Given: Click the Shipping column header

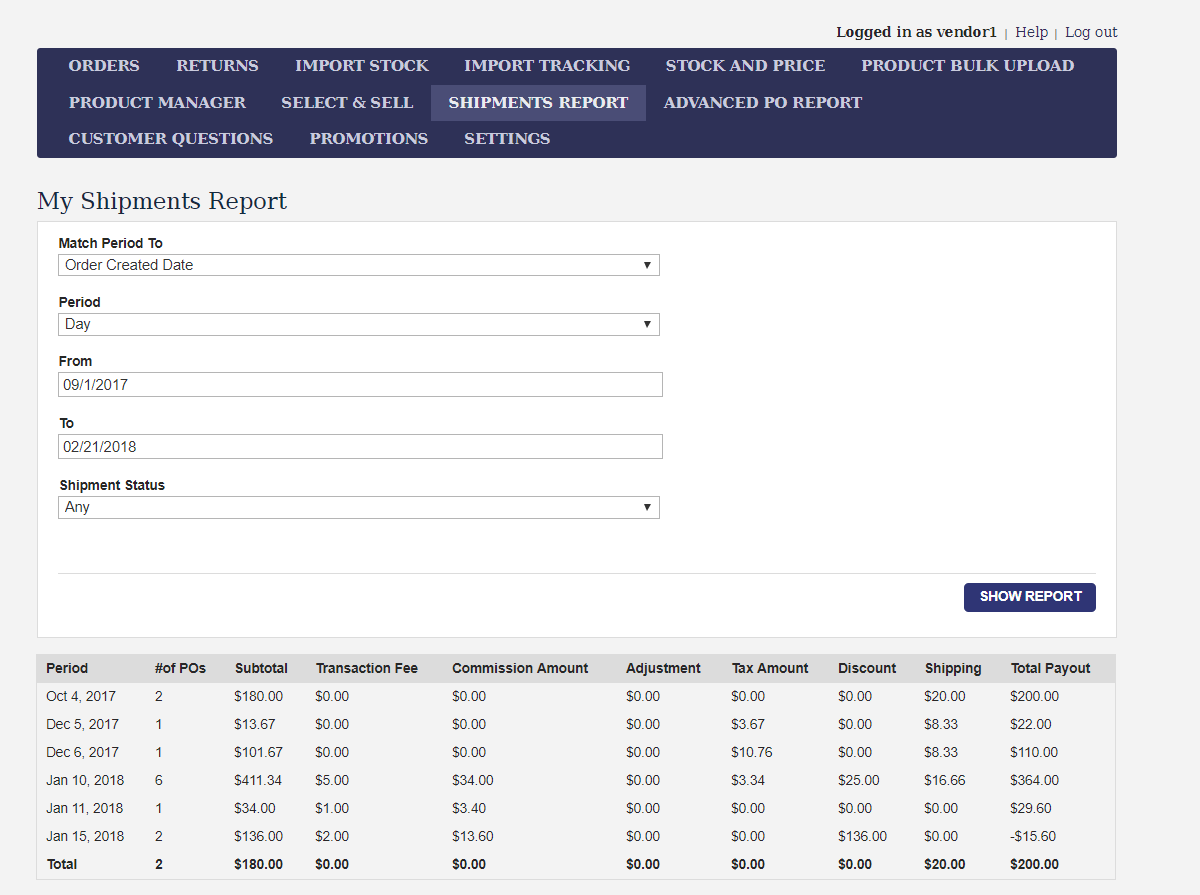Looking at the screenshot, I should coord(953,668).
